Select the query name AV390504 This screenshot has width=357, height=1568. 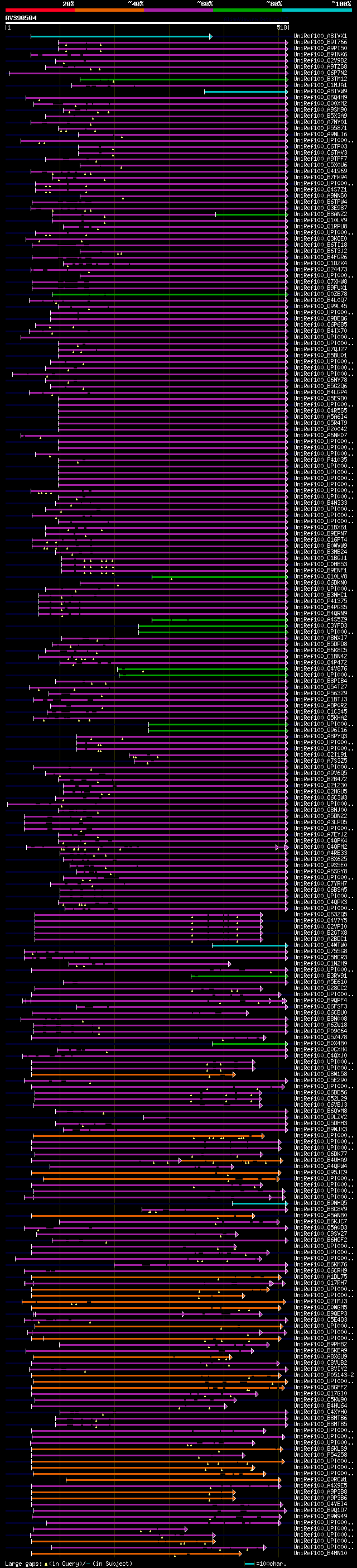(x=21, y=18)
